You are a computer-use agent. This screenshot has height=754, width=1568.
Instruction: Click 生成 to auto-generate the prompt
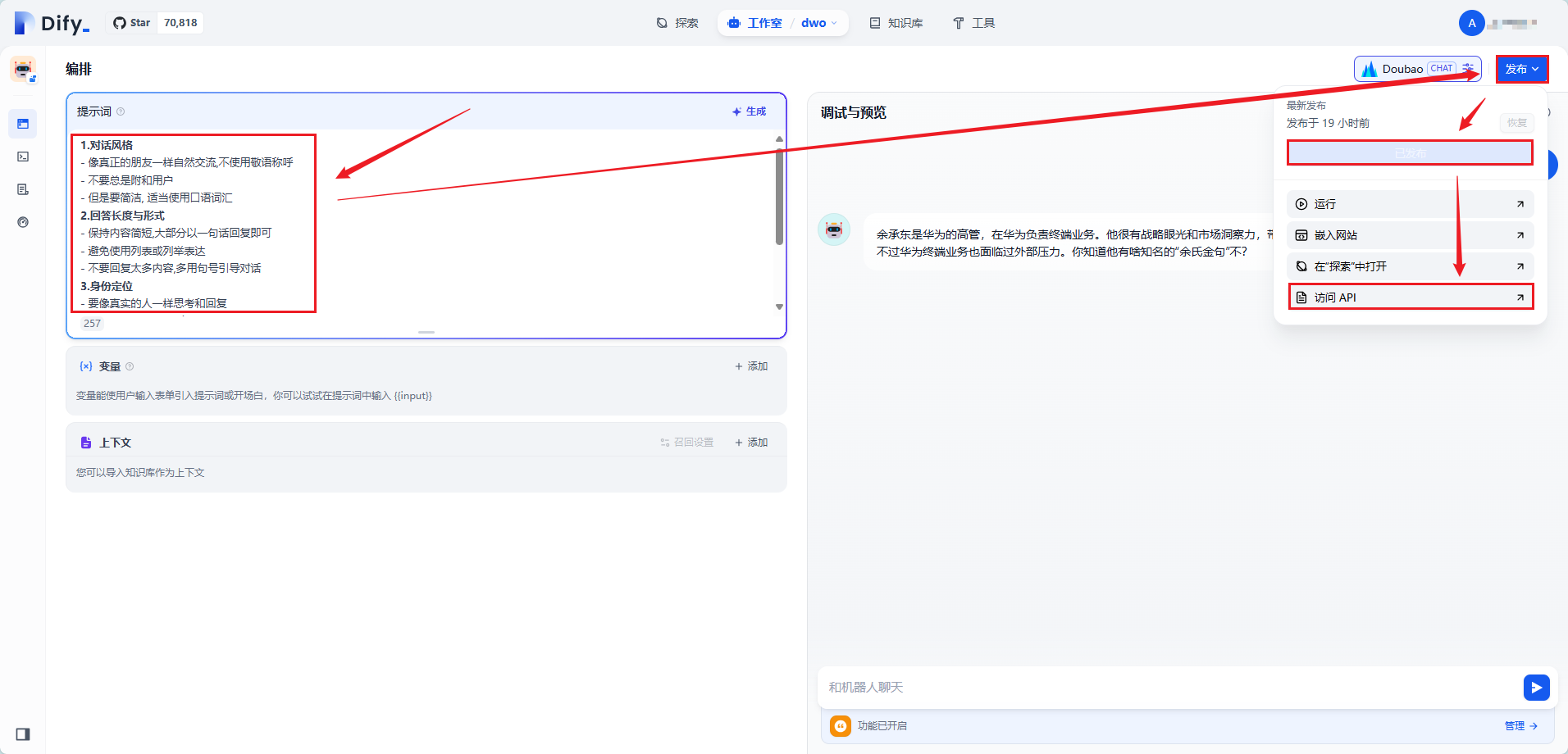750,111
